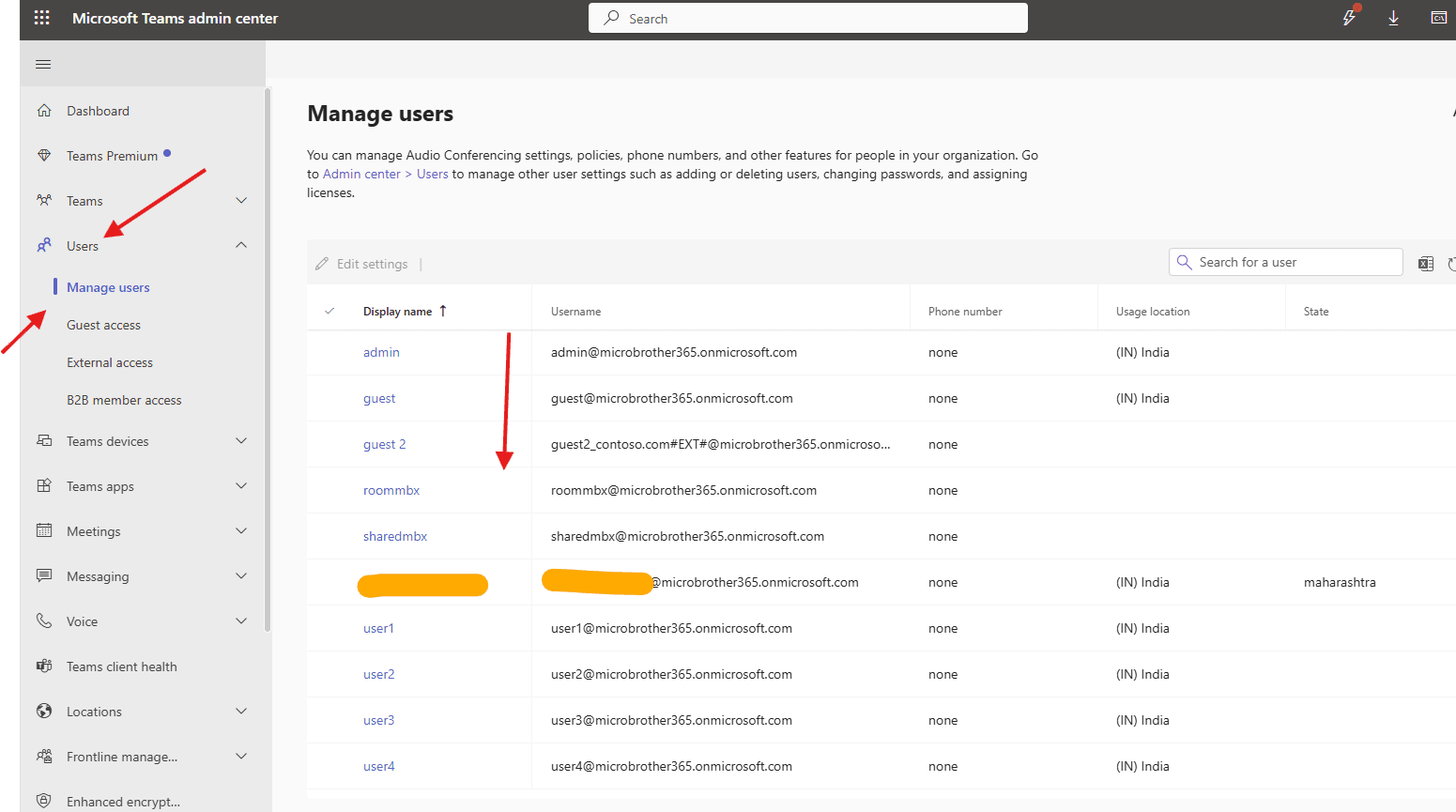Click the downloads arrow icon in top bar
This screenshot has height=812, width=1456.
point(1393,17)
